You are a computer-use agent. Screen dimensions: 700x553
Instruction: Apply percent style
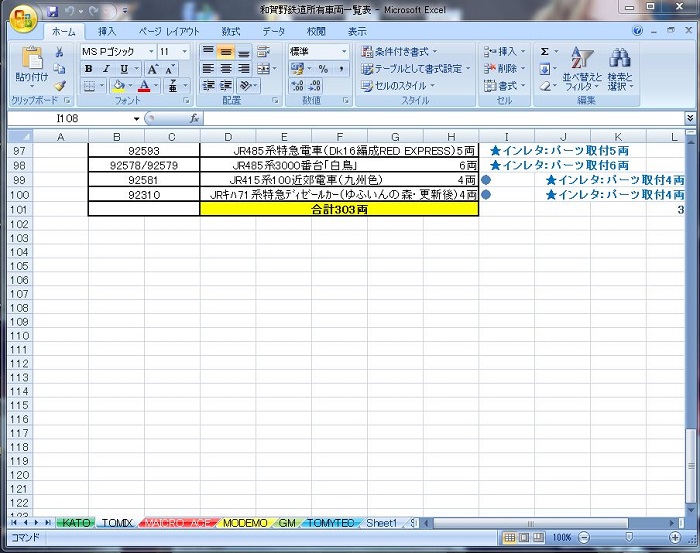tap(323, 69)
